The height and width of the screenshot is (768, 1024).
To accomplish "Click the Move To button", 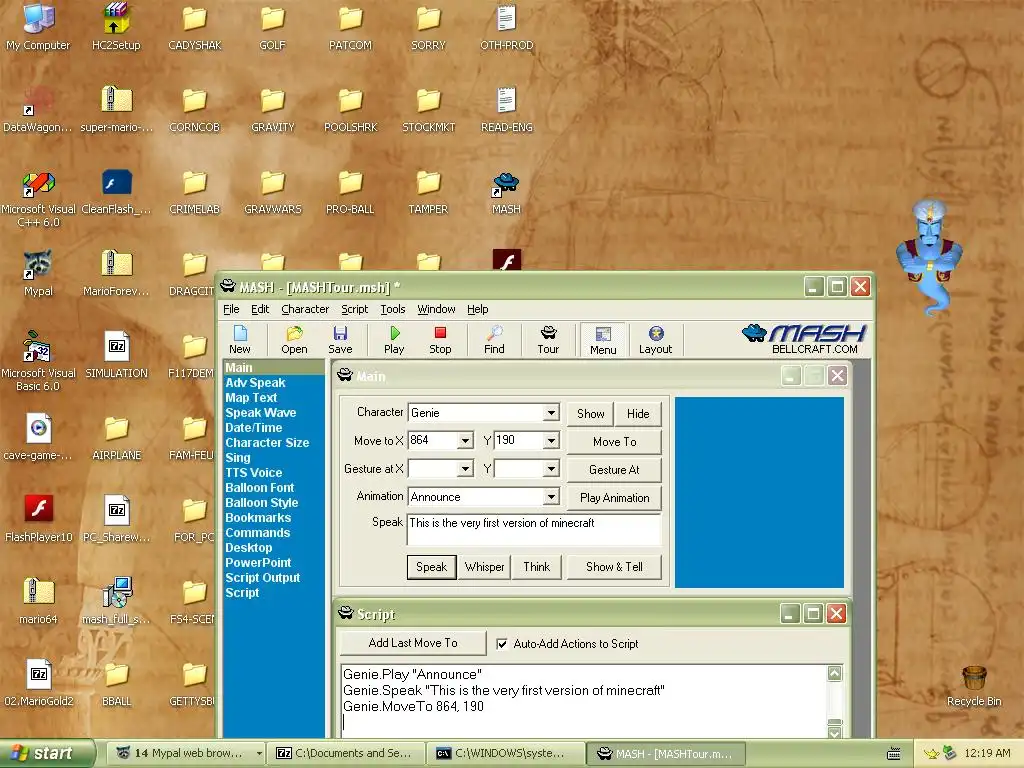I will coord(614,442).
